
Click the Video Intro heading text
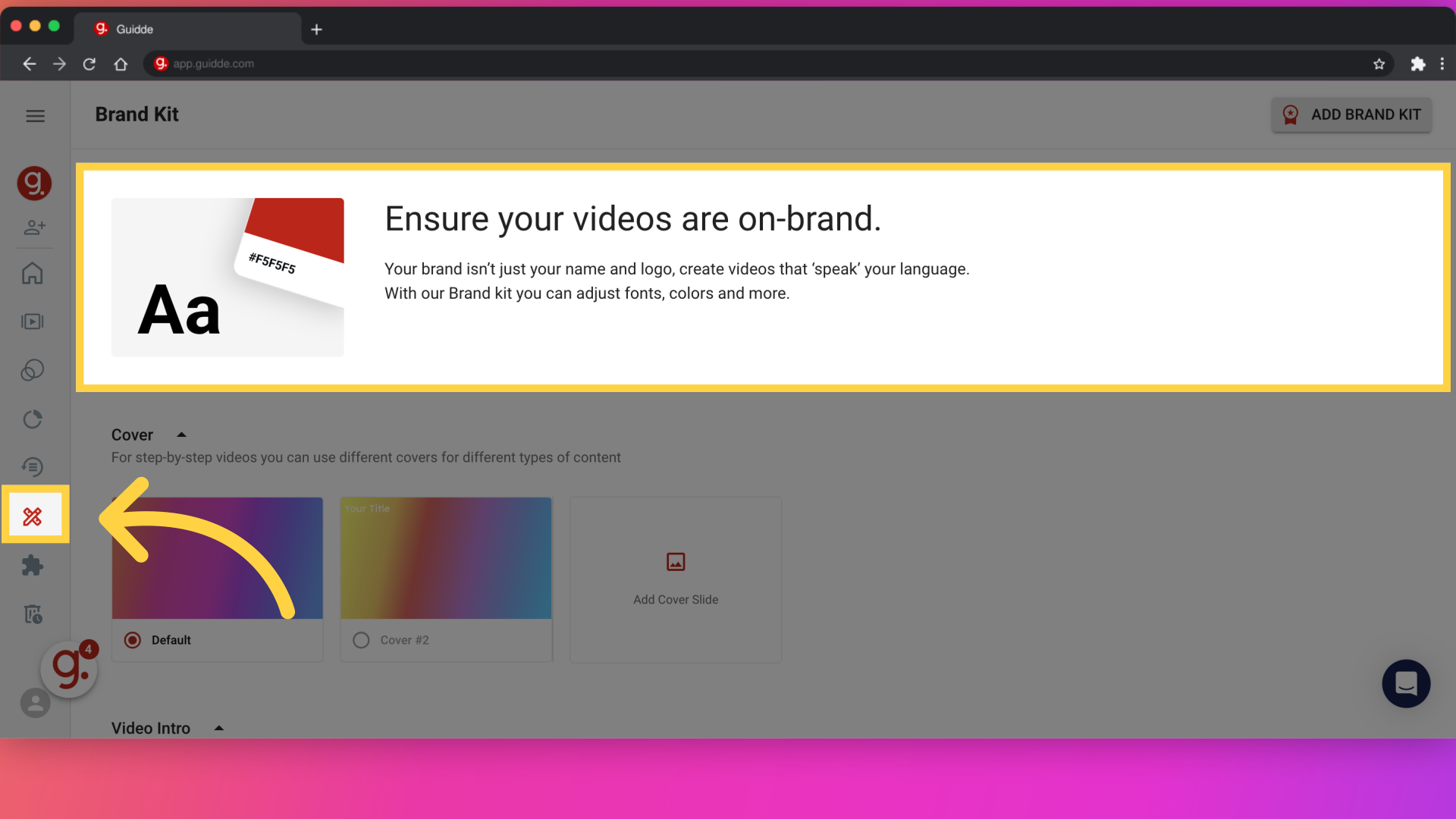(151, 728)
